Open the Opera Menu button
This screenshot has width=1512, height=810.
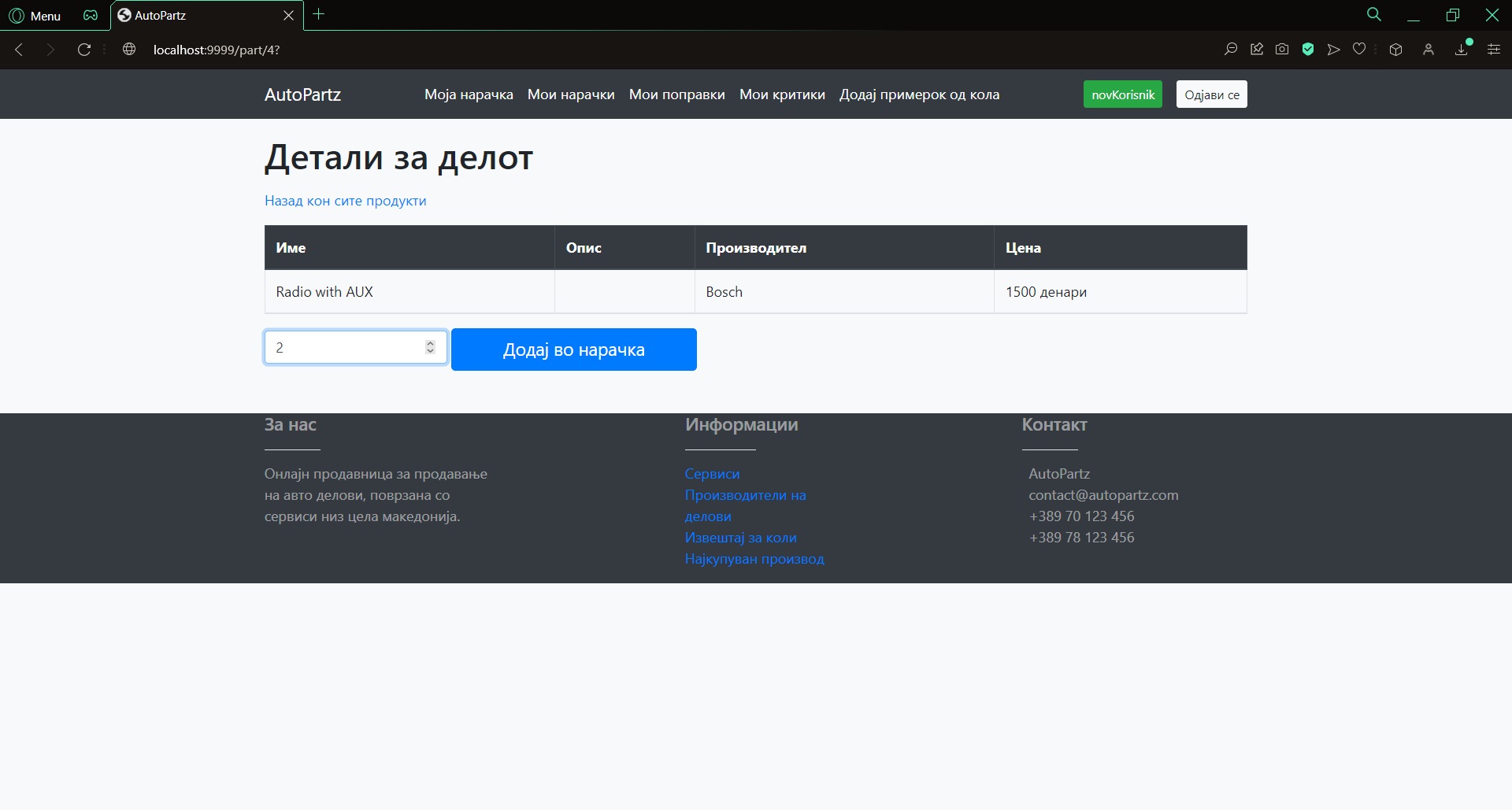(35, 15)
